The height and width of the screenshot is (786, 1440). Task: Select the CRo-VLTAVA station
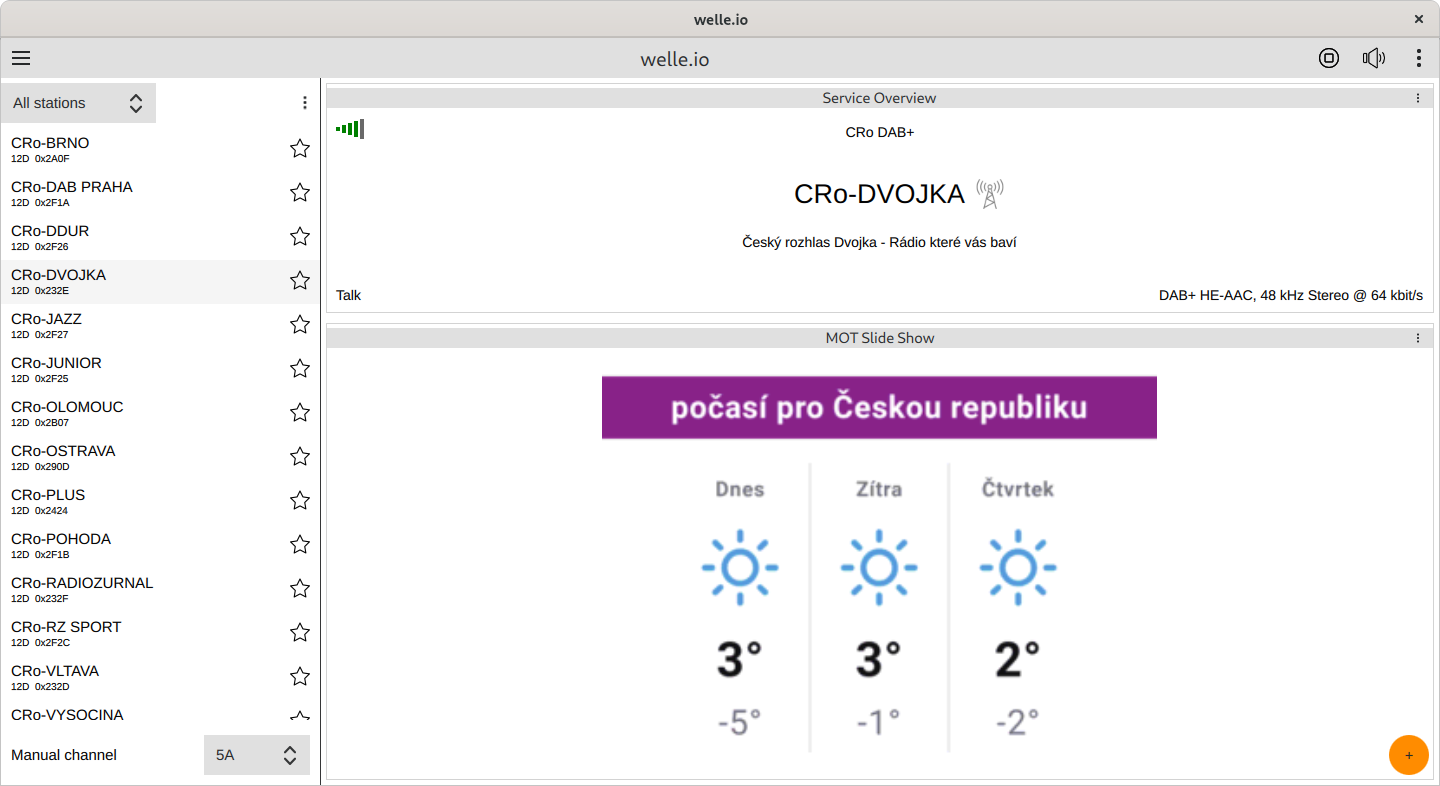[160, 678]
